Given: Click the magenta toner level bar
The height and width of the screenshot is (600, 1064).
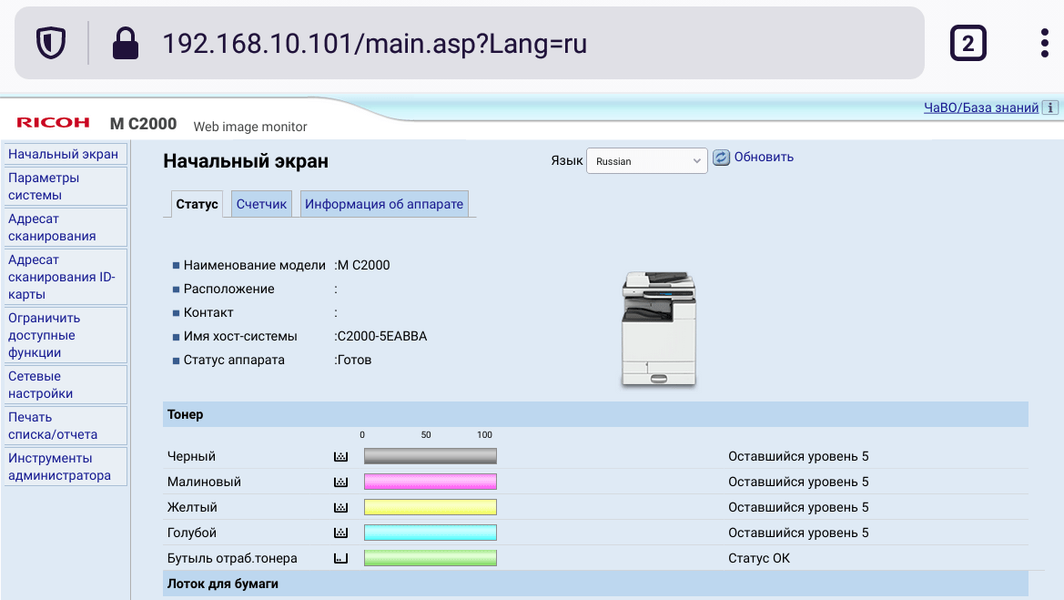Looking at the screenshot, I should coord(430,482).
